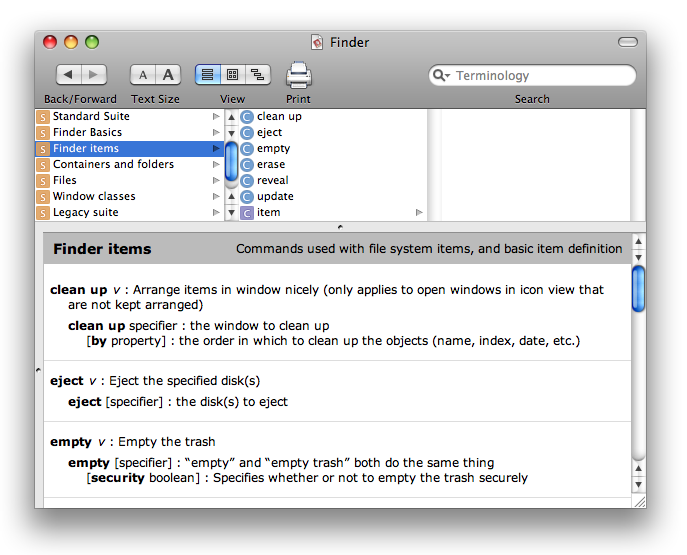
Task: Select the Finder Basics suite
Action: pos(129,132)
